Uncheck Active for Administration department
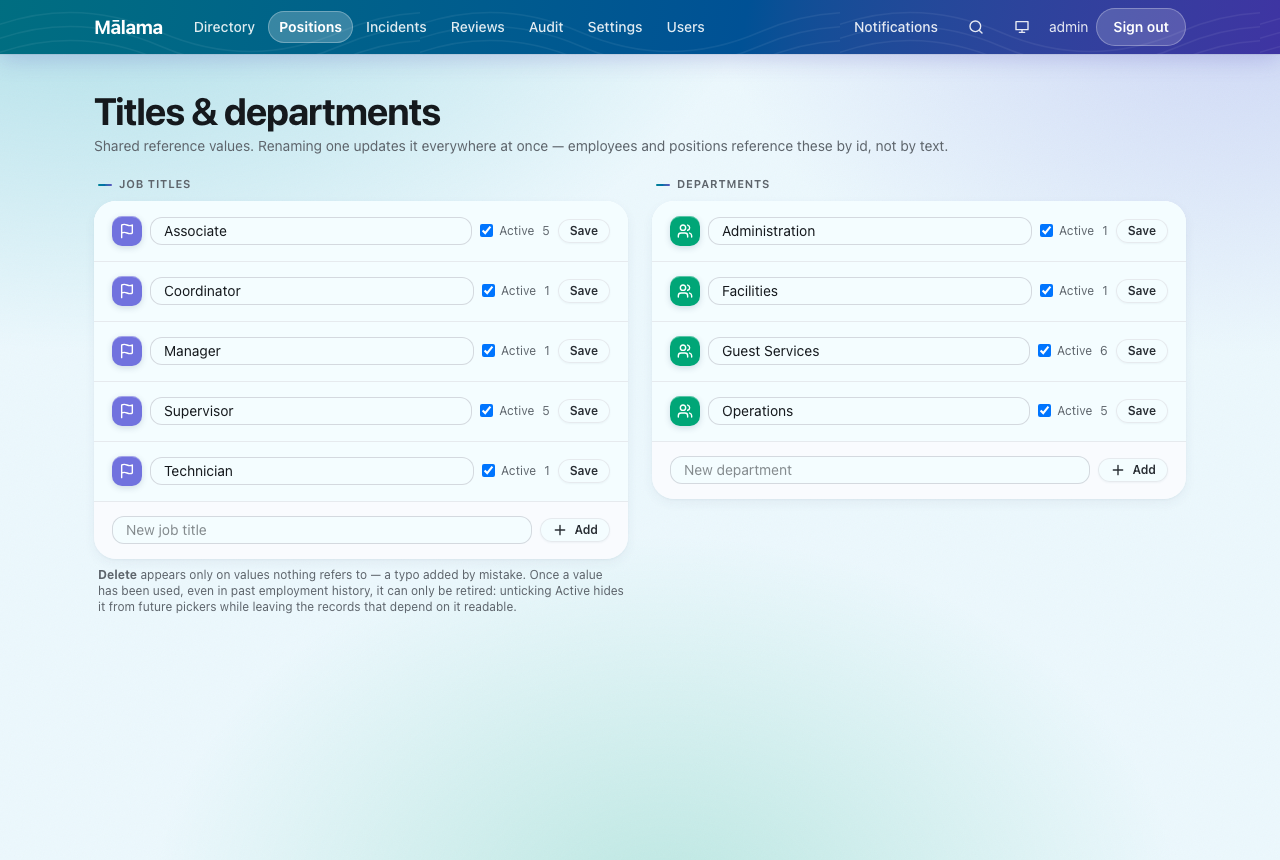This screenshot has width=1280, height=860. [x=1047, y=231]
